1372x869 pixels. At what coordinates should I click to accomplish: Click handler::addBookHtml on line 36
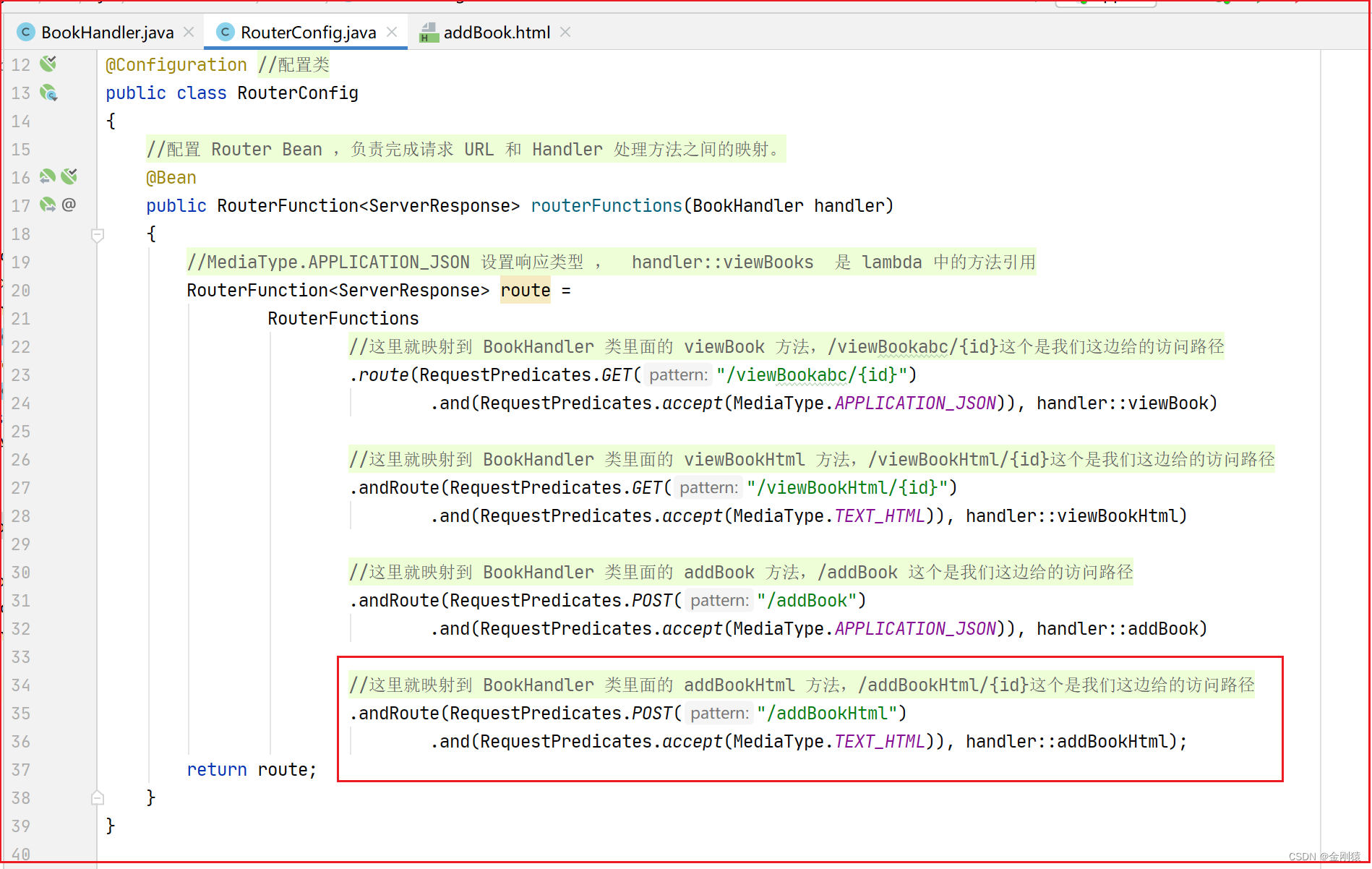(x=1067, y=742)
